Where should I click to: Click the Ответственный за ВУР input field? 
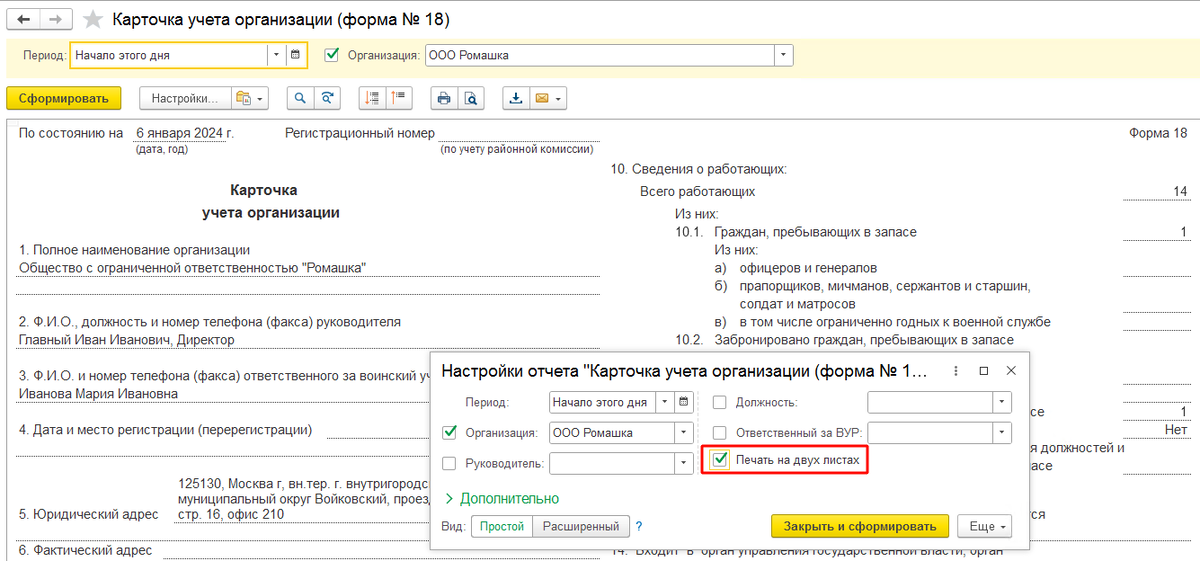coord(930,432)
